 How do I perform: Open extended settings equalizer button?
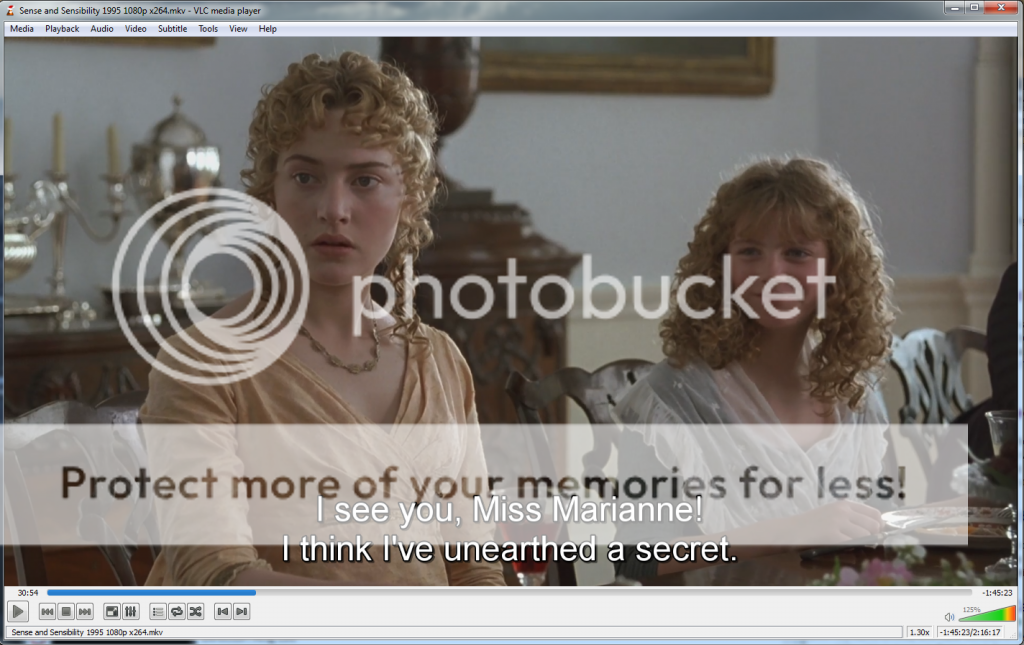click(131, 612)
